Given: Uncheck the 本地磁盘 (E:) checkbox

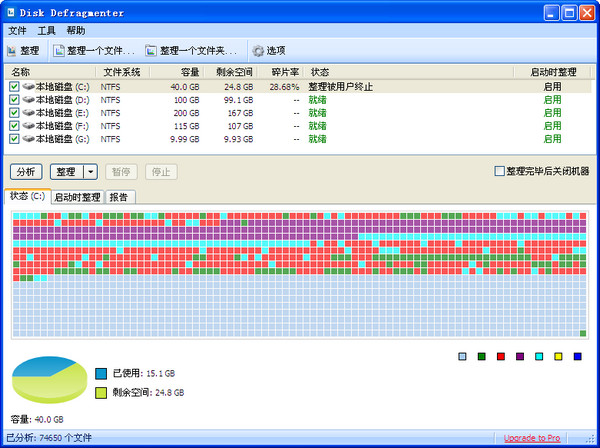Looking at the screenshot, I should tap(13, 113).
